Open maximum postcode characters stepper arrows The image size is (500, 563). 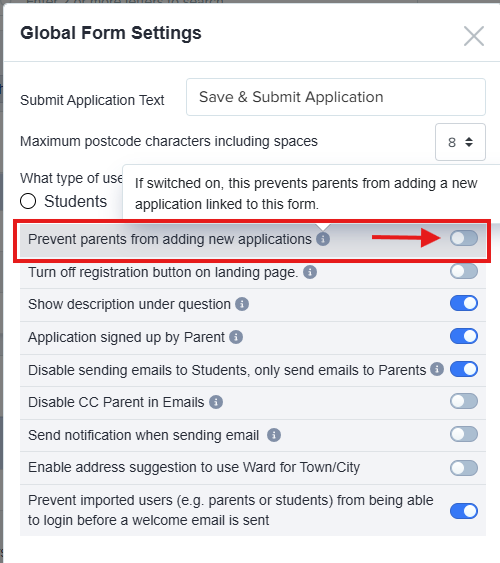469,142
